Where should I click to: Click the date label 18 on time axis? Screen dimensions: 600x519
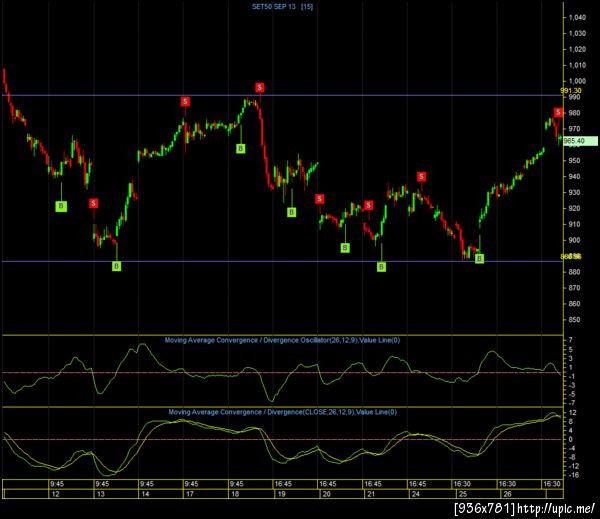[235, 494]
